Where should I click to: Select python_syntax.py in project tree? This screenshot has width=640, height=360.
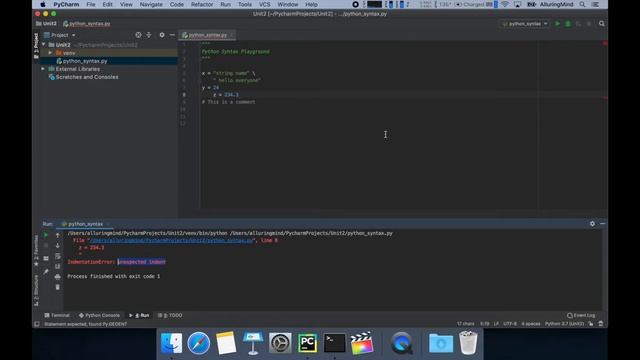85,61
